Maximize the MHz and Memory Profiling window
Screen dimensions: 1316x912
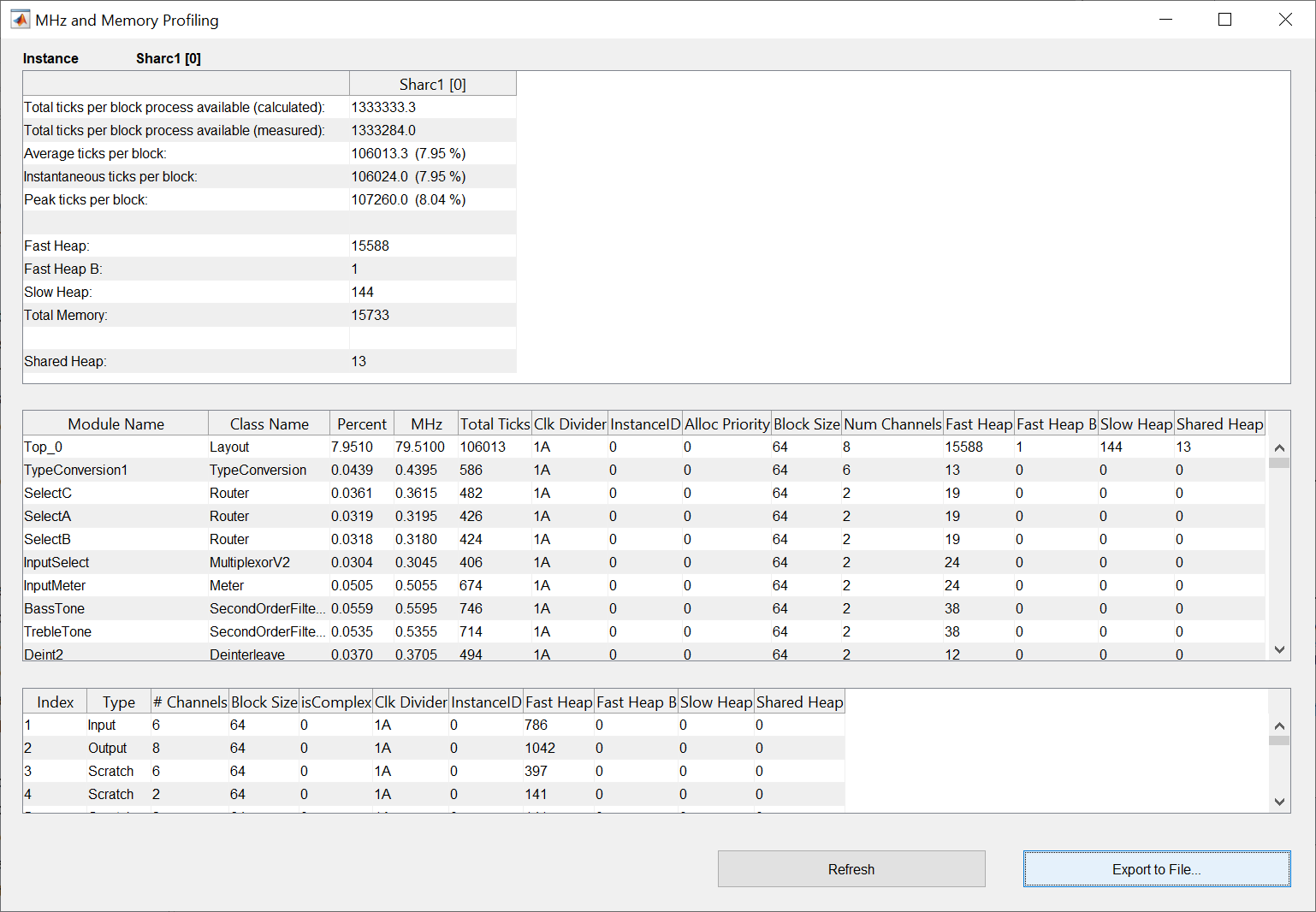[1224, 20]
